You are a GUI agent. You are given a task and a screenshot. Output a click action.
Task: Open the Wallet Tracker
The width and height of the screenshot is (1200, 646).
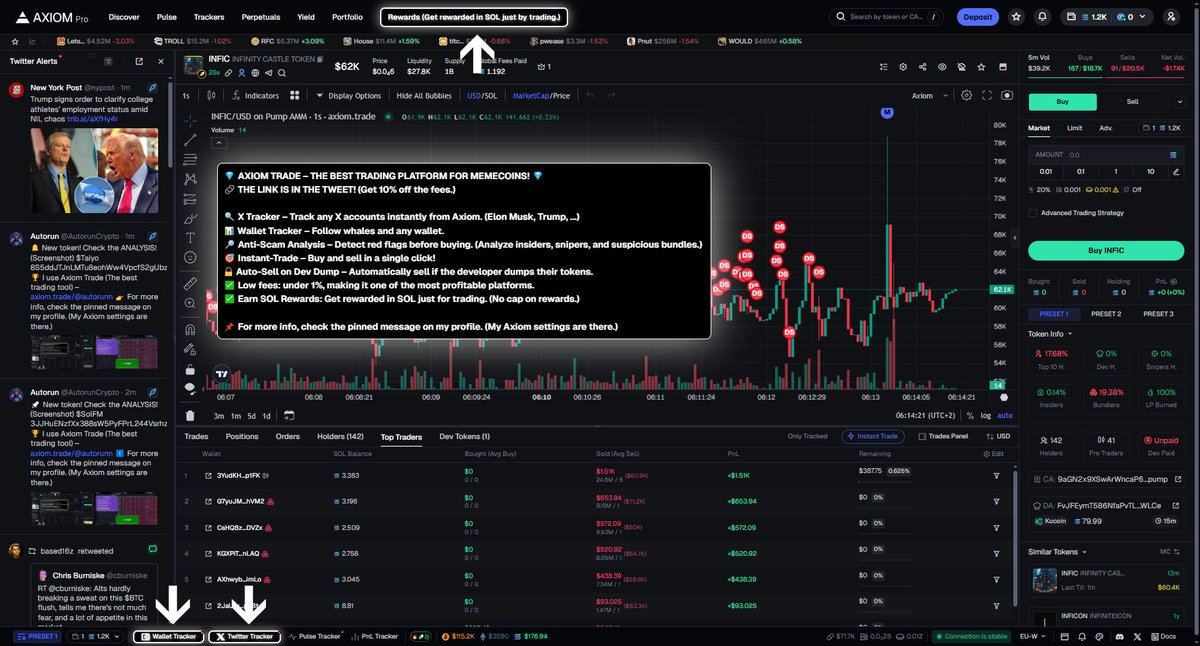(x=168, y=636)
